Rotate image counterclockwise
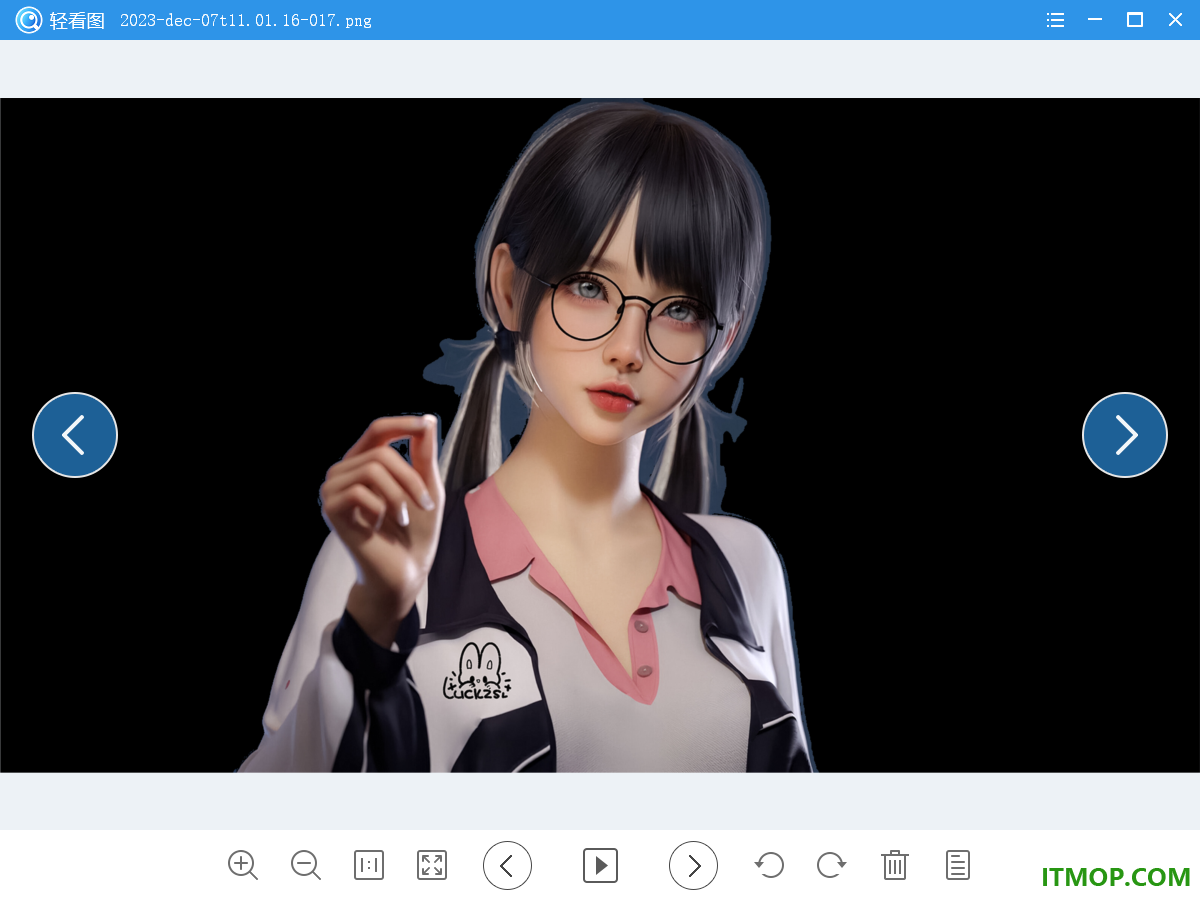Screen dimensions: 1200x900 pos(769,865)
